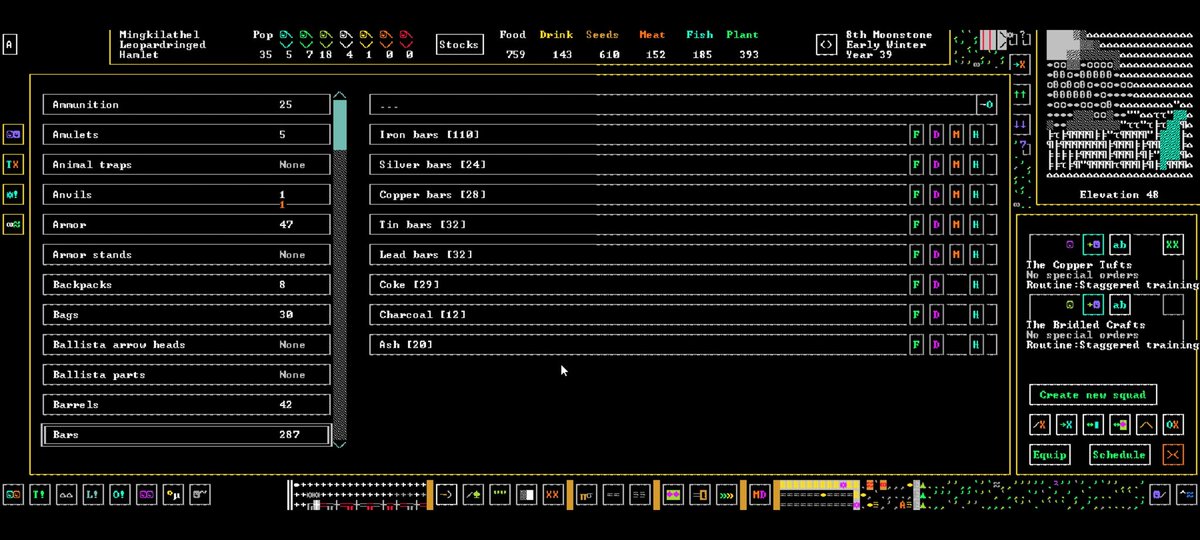Click The Bridled Crafts squad name
This screenshot has width=1200, height=540.
click(x=1086, y=325)
